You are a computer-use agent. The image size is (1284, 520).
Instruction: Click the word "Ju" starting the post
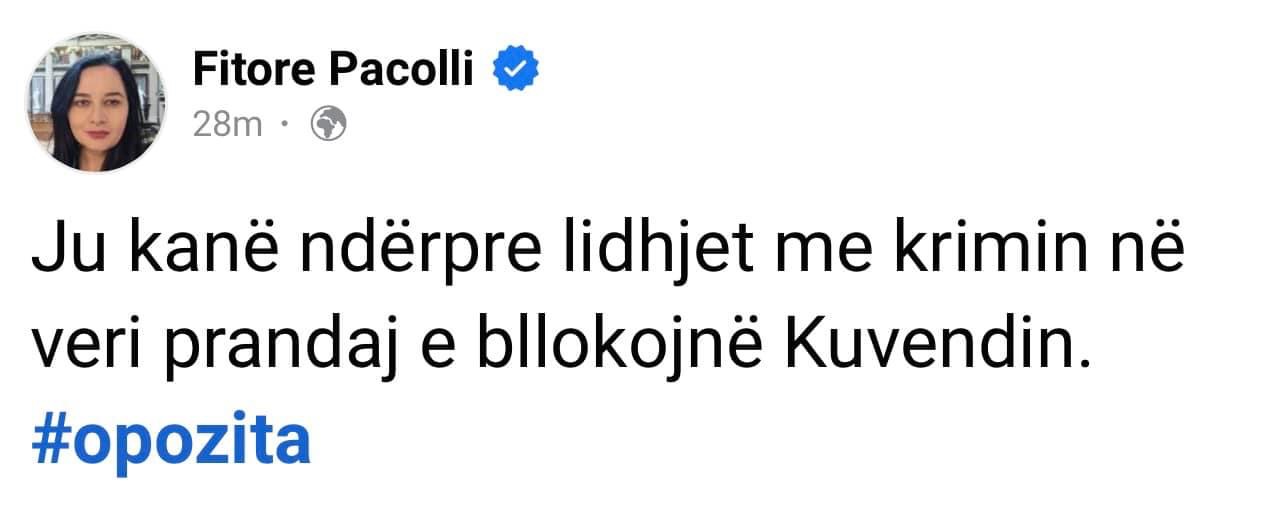(x=63, y=256)
